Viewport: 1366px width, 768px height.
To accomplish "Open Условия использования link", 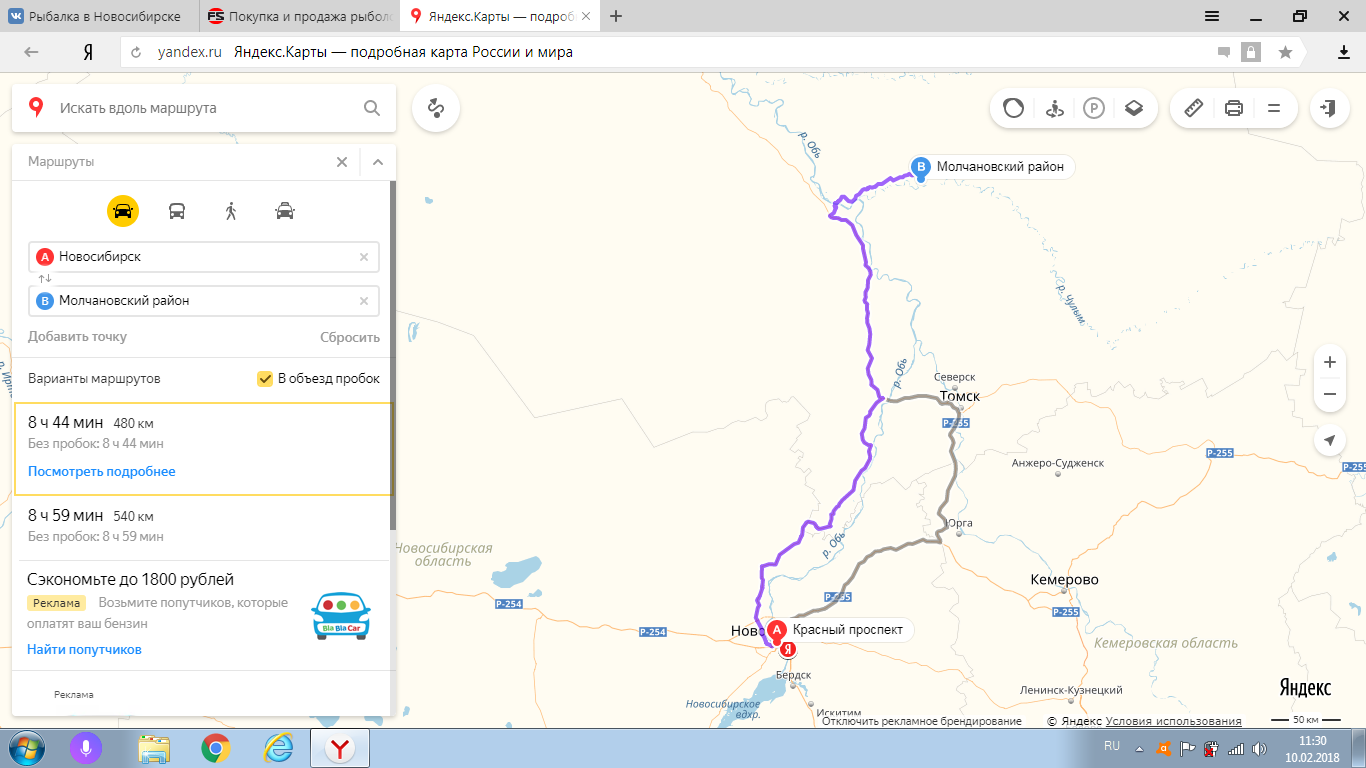I will click(x=1174, y=721).
